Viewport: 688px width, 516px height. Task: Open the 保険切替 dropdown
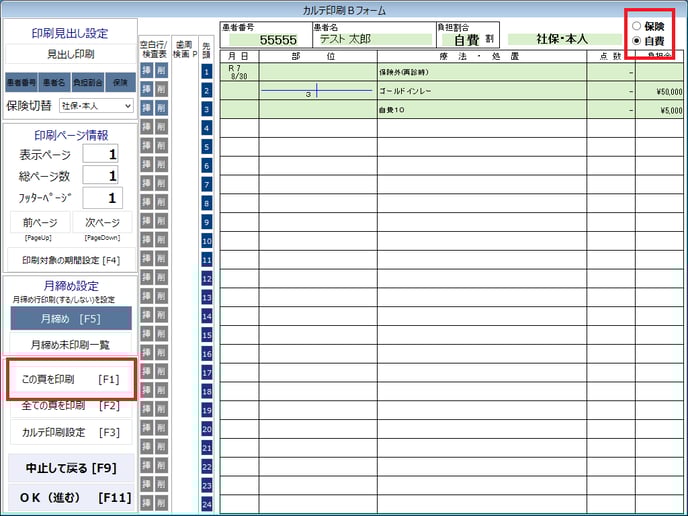pyautogui.click(x=96, y=105)
